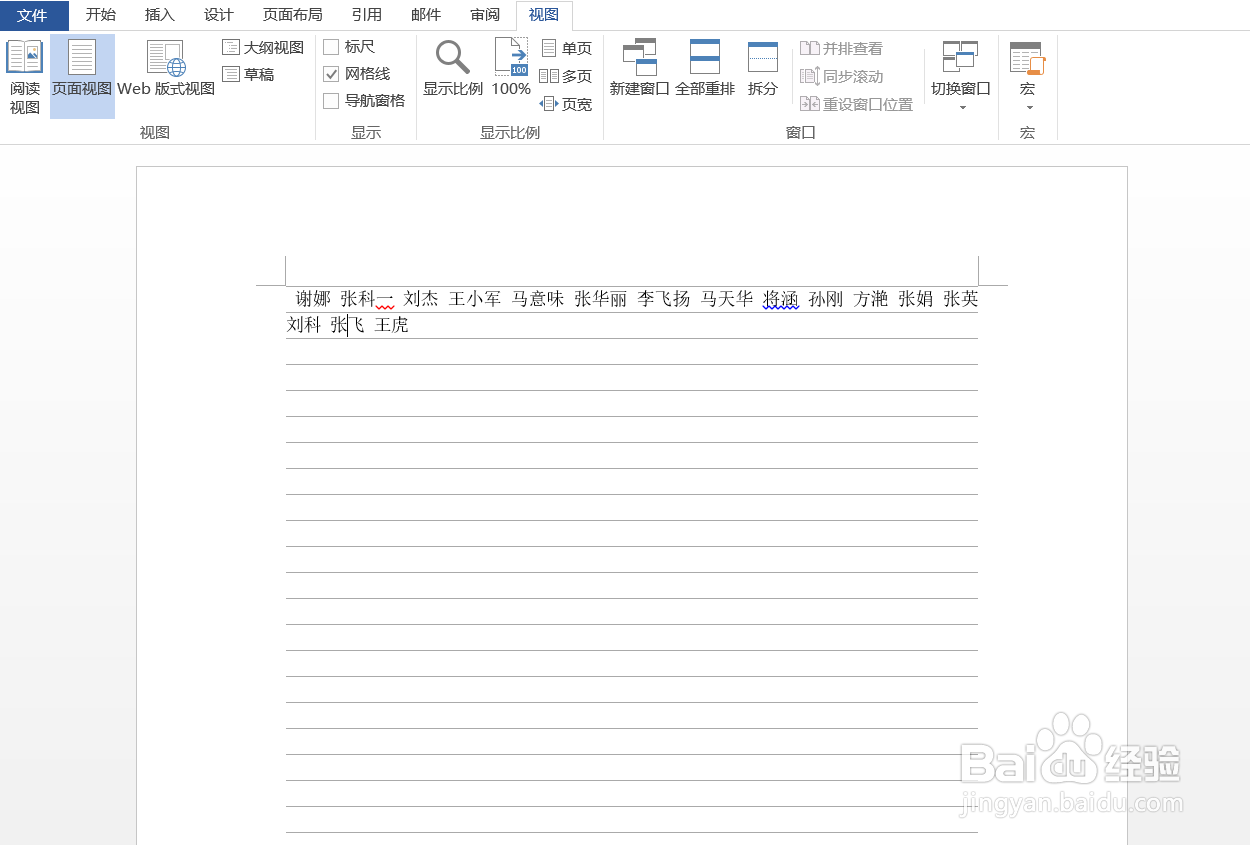The image size is (1250, 845).
Task: Open the 文件 menu
Action: click(33, 15)
